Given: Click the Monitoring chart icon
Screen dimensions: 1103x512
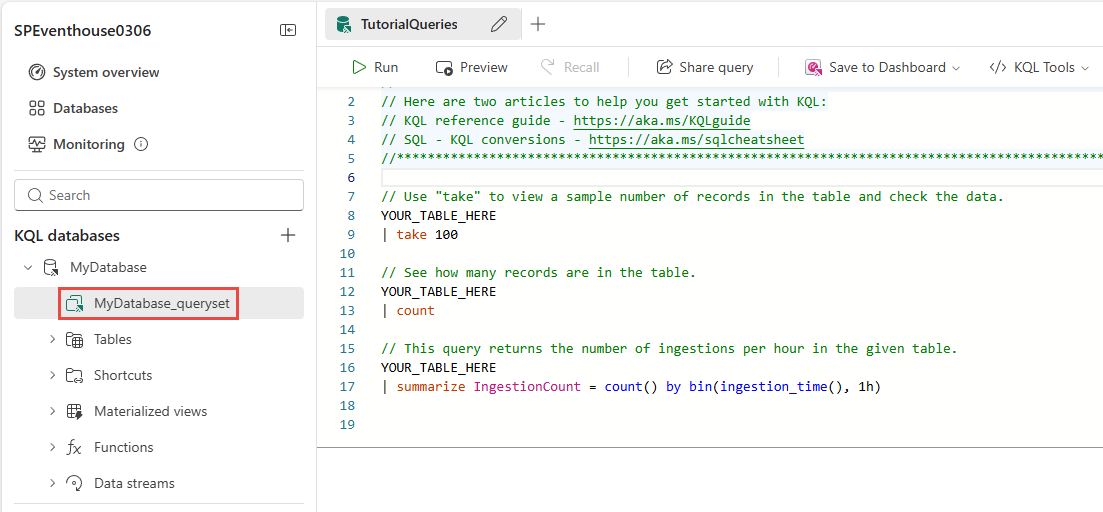Looking at the screenshot, I should 37,144.
